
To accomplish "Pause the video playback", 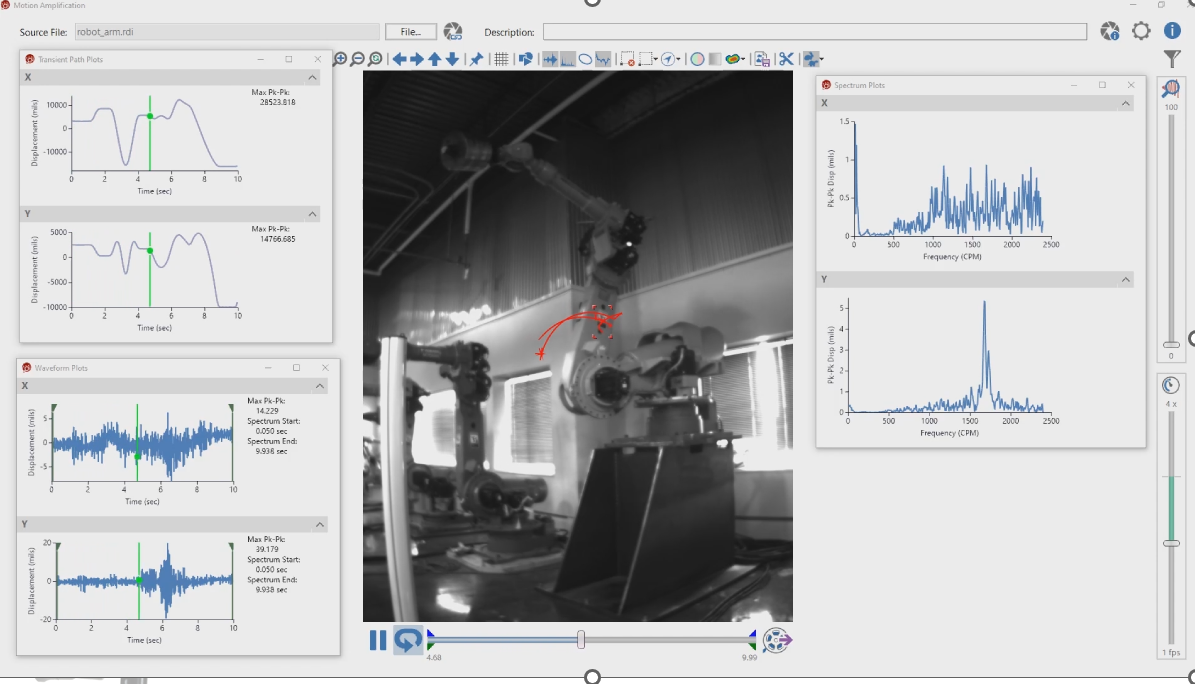I will coord(378,640).
